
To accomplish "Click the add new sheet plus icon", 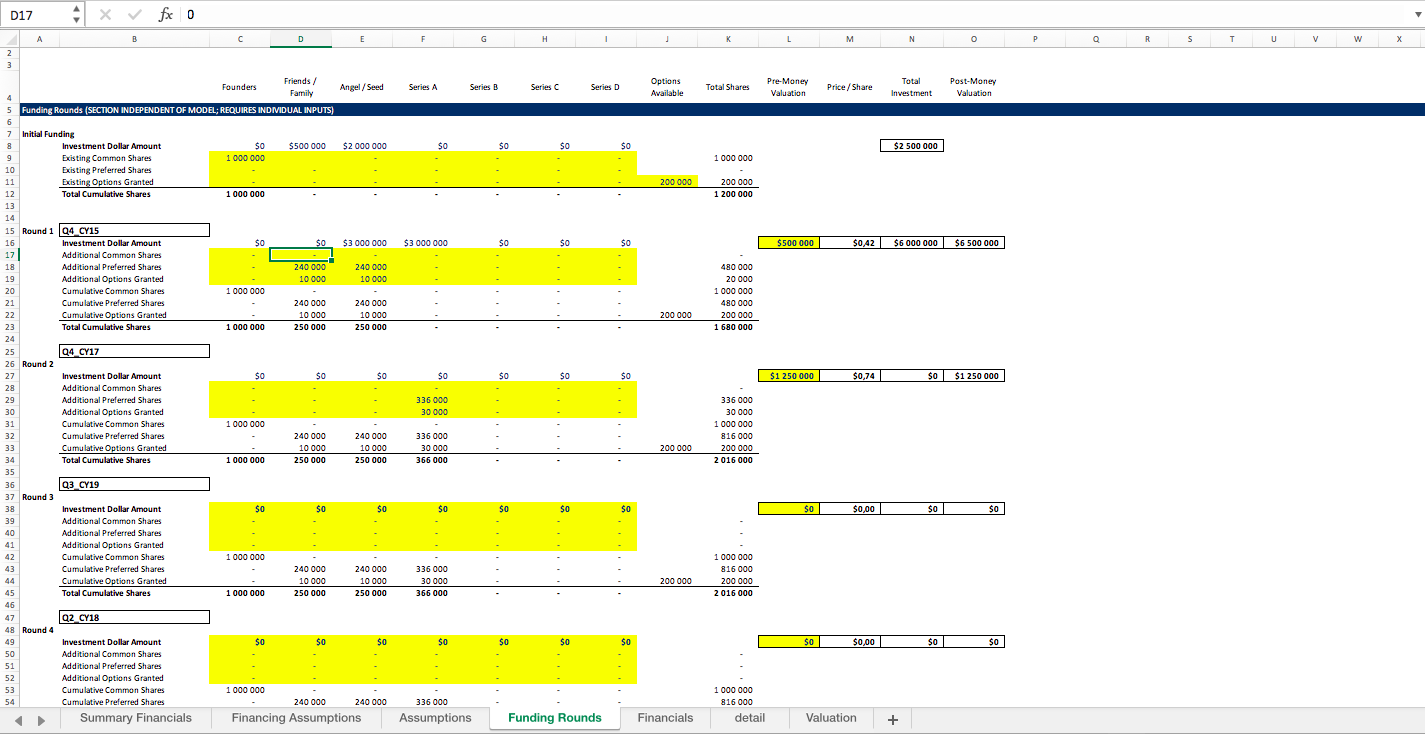I will pos(893,719).
